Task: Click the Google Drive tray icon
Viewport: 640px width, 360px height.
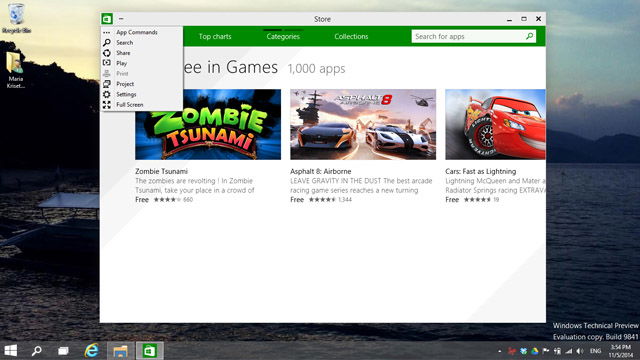Action: (x=534, y=351)
